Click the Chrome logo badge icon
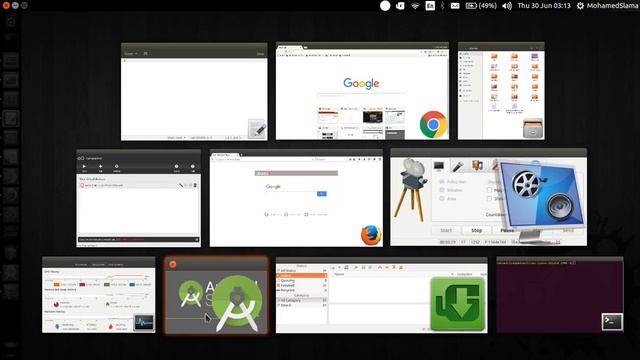 (433, 124)
